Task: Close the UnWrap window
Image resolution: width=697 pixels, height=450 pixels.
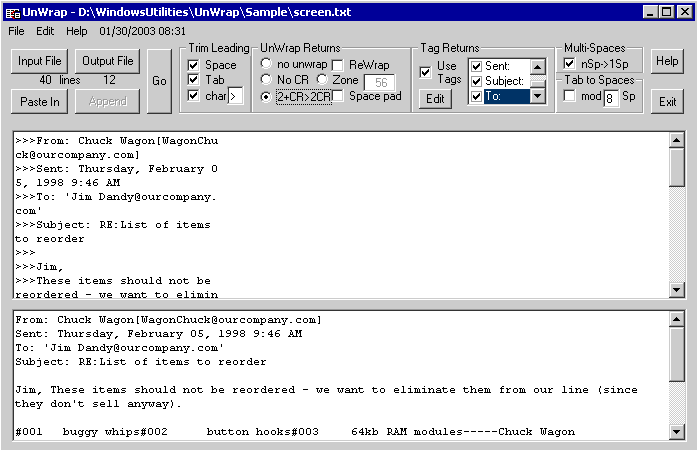Action: 684,12
